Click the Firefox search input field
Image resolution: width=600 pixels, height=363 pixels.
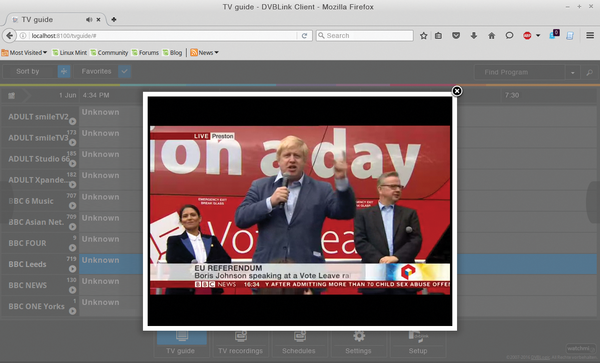[x=365, y=36]
